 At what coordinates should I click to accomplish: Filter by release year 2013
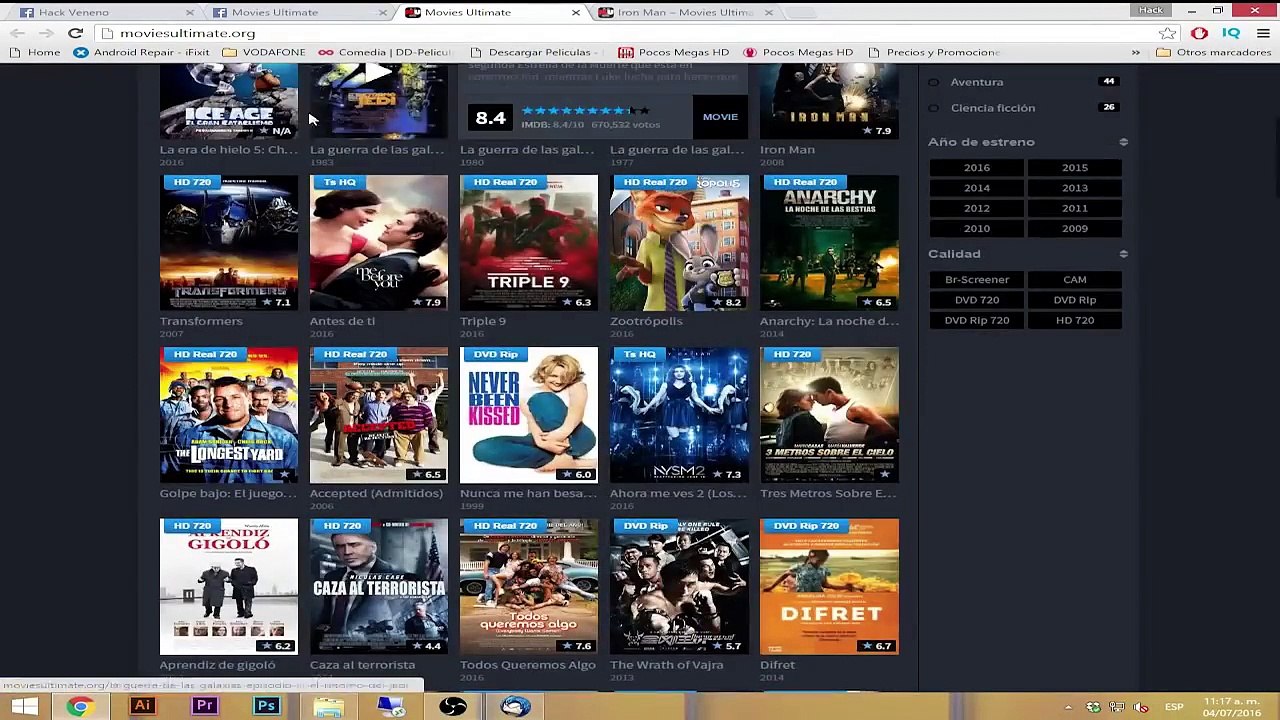point(1075,188)
